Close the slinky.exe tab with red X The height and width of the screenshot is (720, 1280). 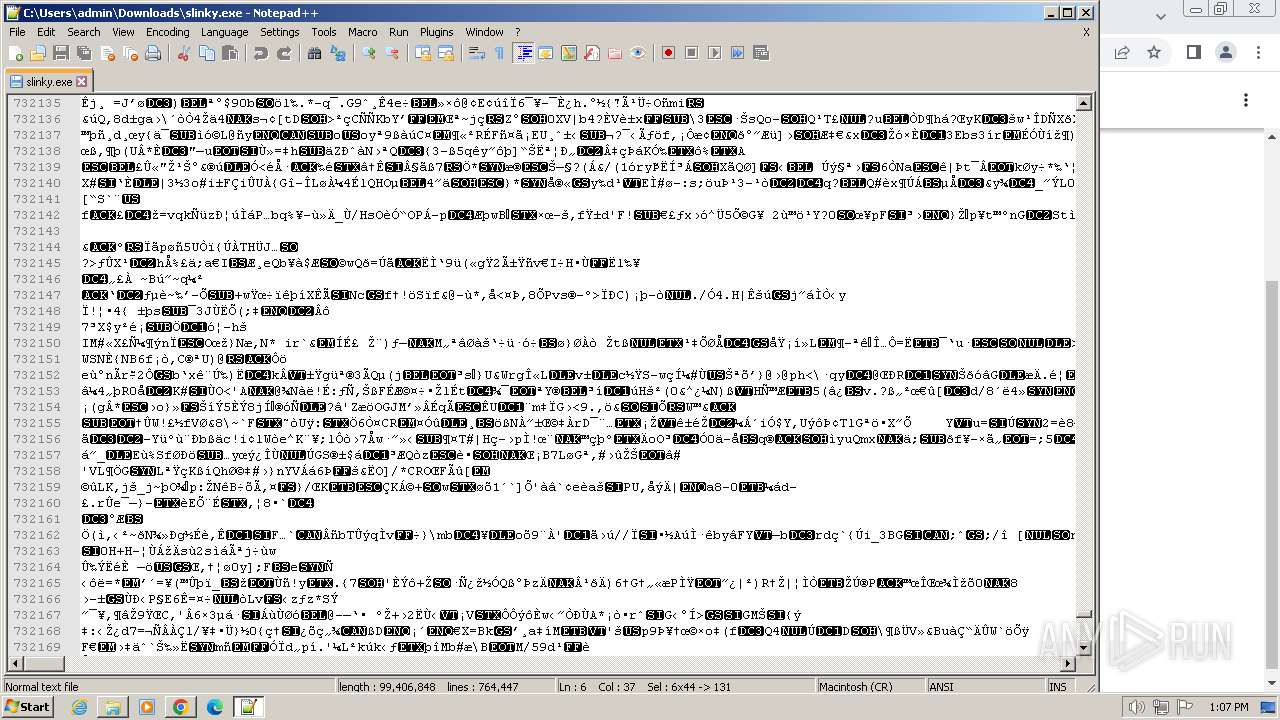pos(82,81)
